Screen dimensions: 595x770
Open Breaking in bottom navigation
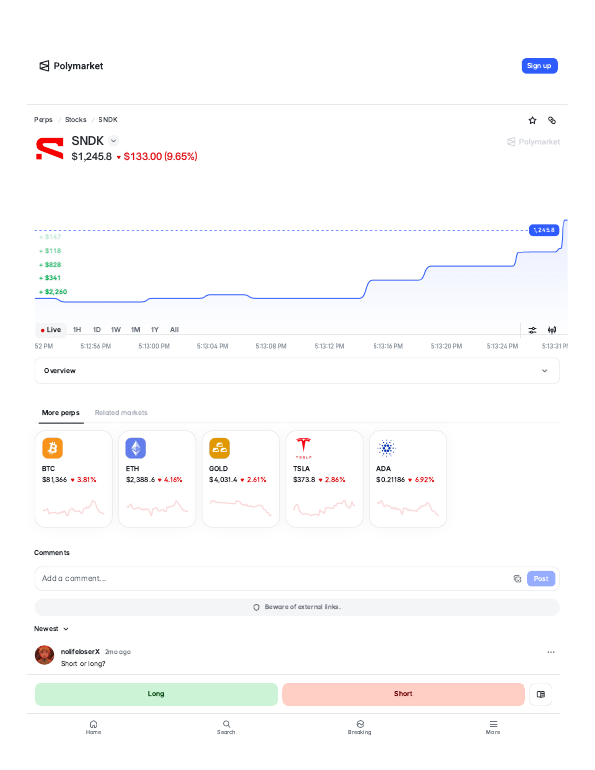click(360, 727)
